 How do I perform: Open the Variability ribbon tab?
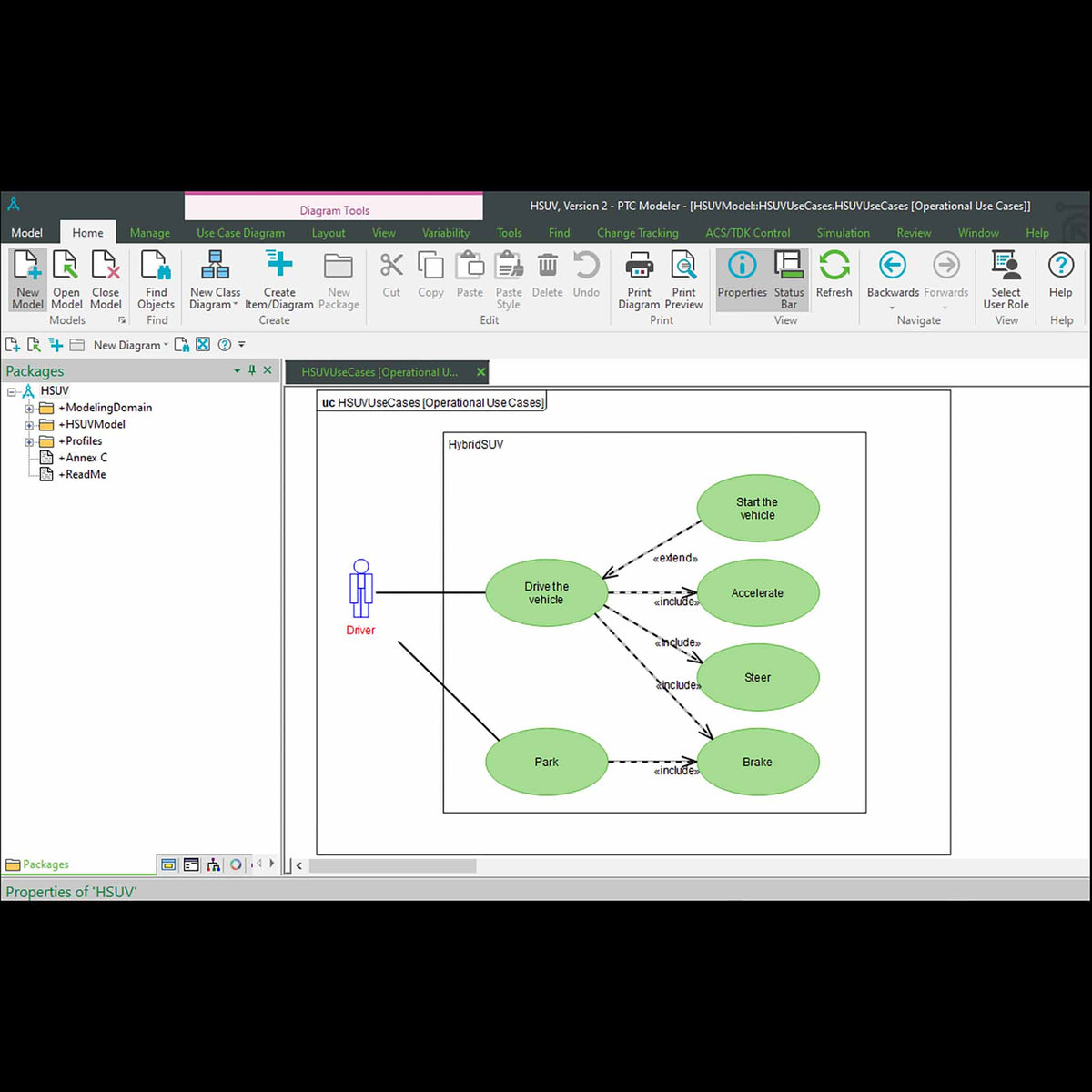tap(446, 233)
